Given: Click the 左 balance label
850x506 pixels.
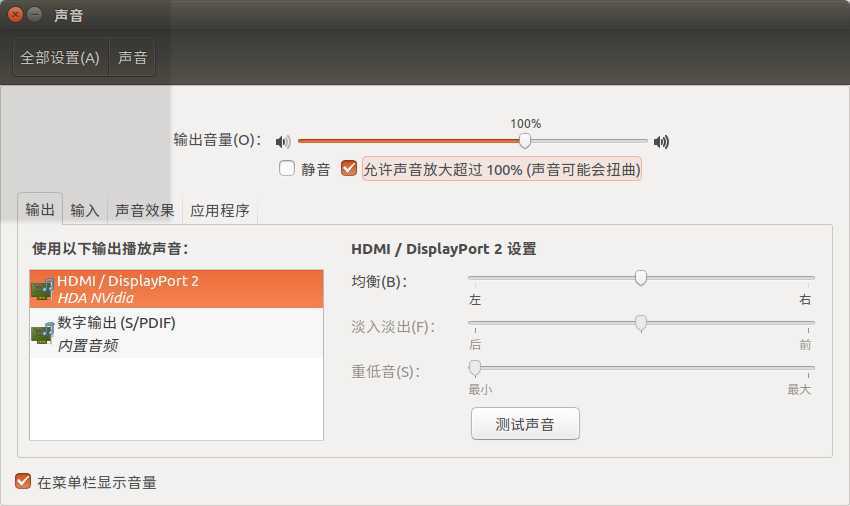Looking at the screenshot, I should point(475,299).
